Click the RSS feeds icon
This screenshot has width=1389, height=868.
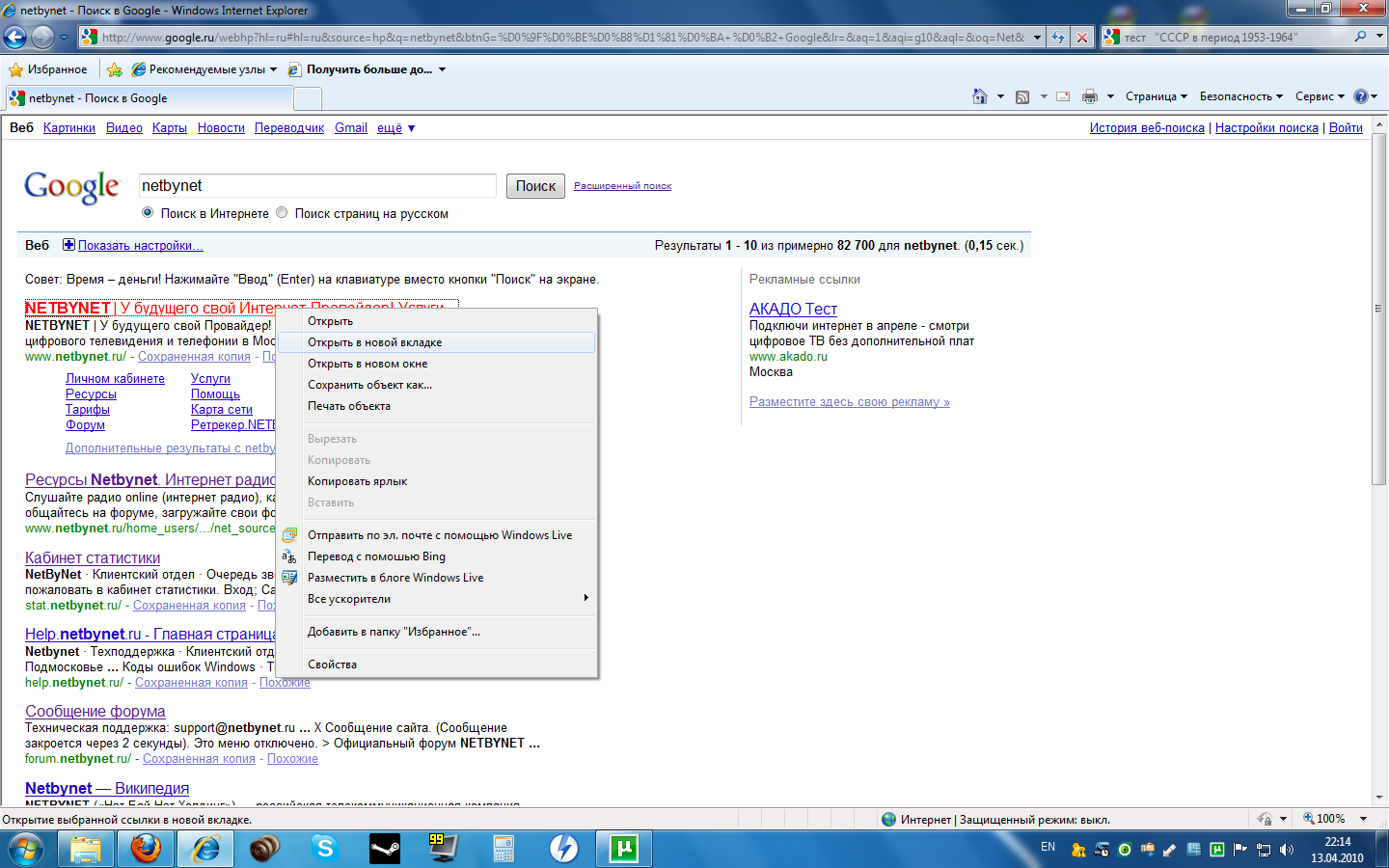pyautogui.click(x=1022, y=96)
